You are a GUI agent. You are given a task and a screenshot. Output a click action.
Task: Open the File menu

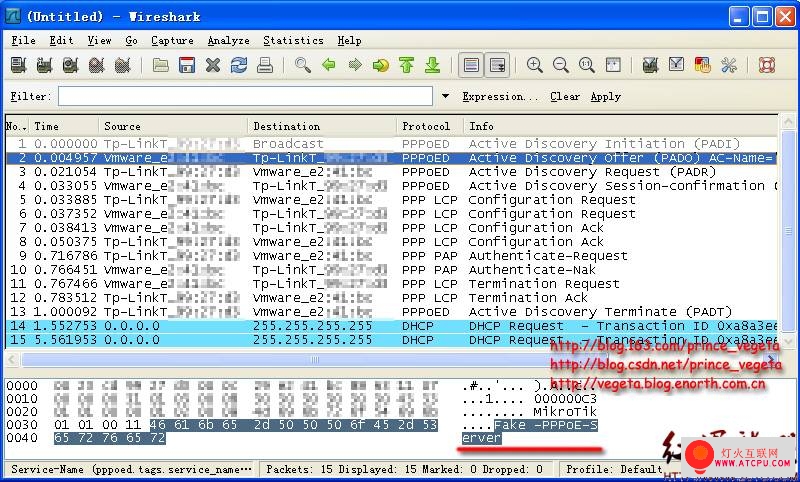pos(23,40)
